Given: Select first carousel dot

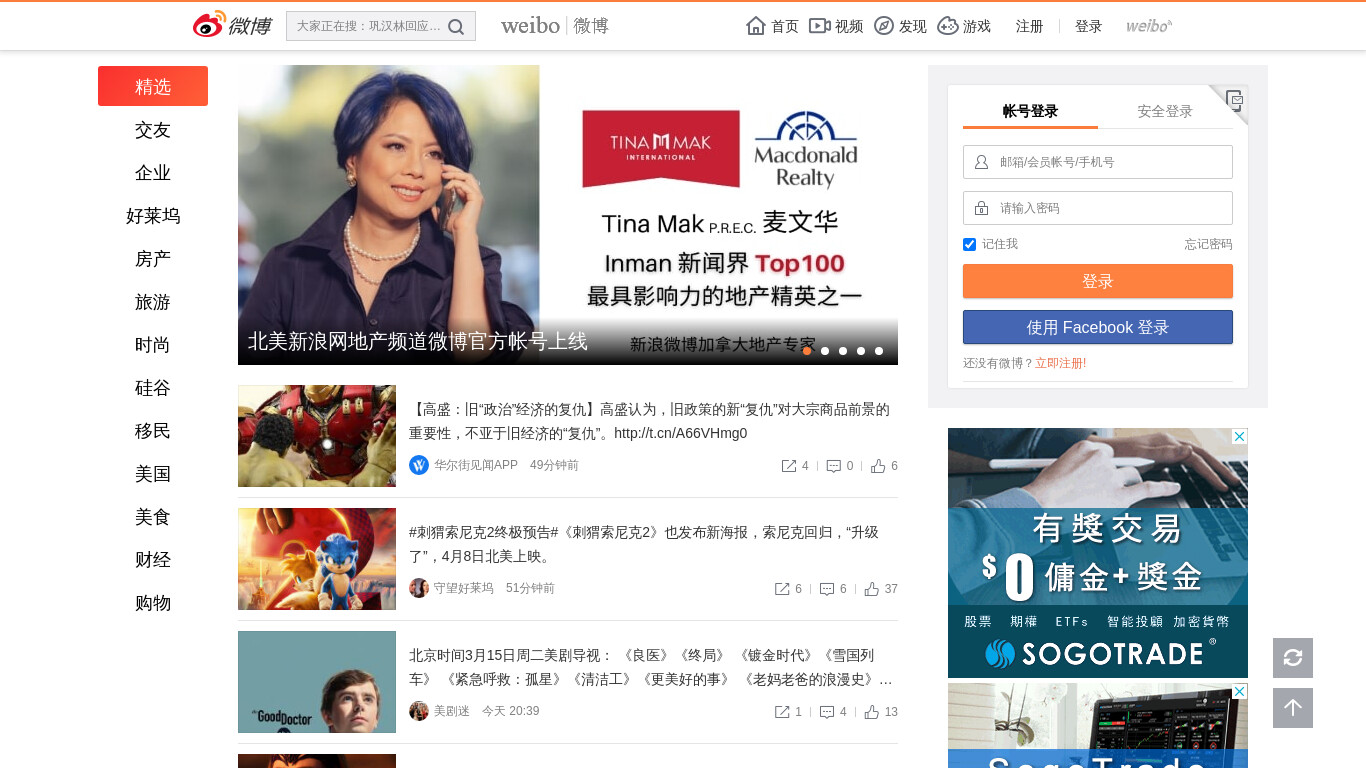Looking at the screenshot, I should click(x=807, y=351).
